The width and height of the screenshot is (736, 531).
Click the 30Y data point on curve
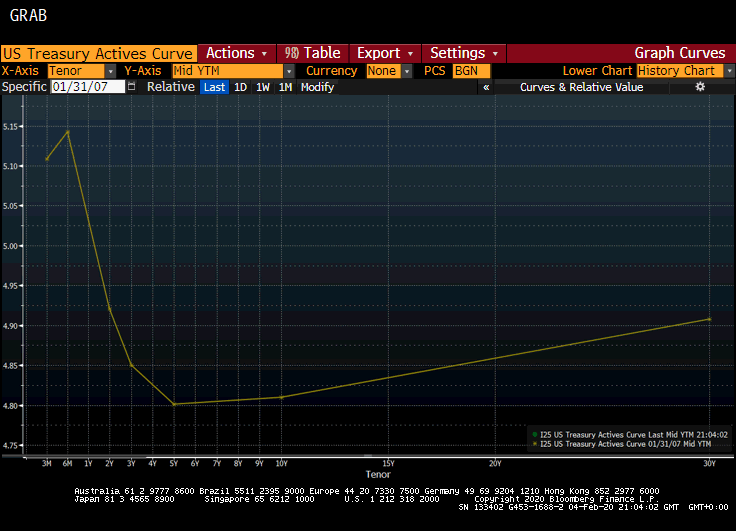[x=709, y=319]
